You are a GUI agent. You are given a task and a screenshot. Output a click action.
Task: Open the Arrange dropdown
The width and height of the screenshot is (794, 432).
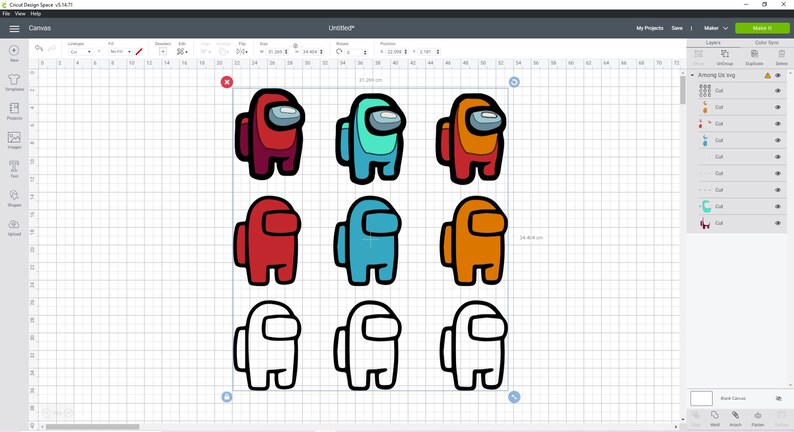[223, 52]
